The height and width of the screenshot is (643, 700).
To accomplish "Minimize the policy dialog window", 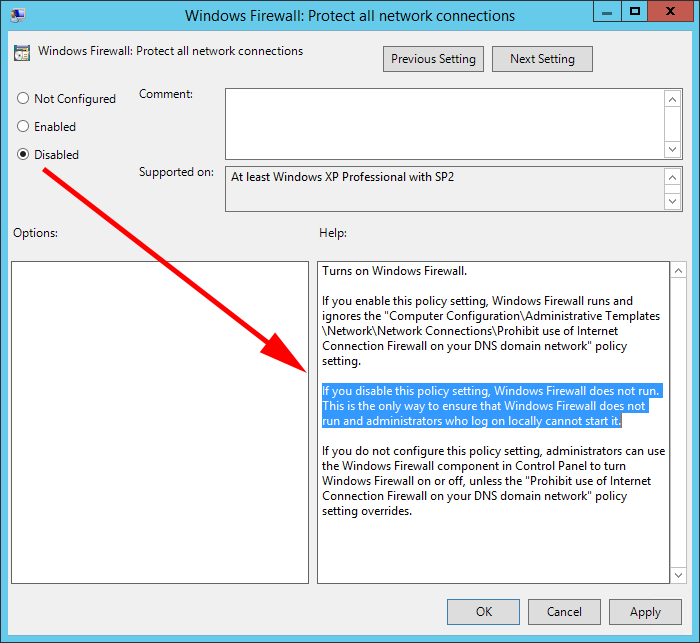I will click(607, 12).
